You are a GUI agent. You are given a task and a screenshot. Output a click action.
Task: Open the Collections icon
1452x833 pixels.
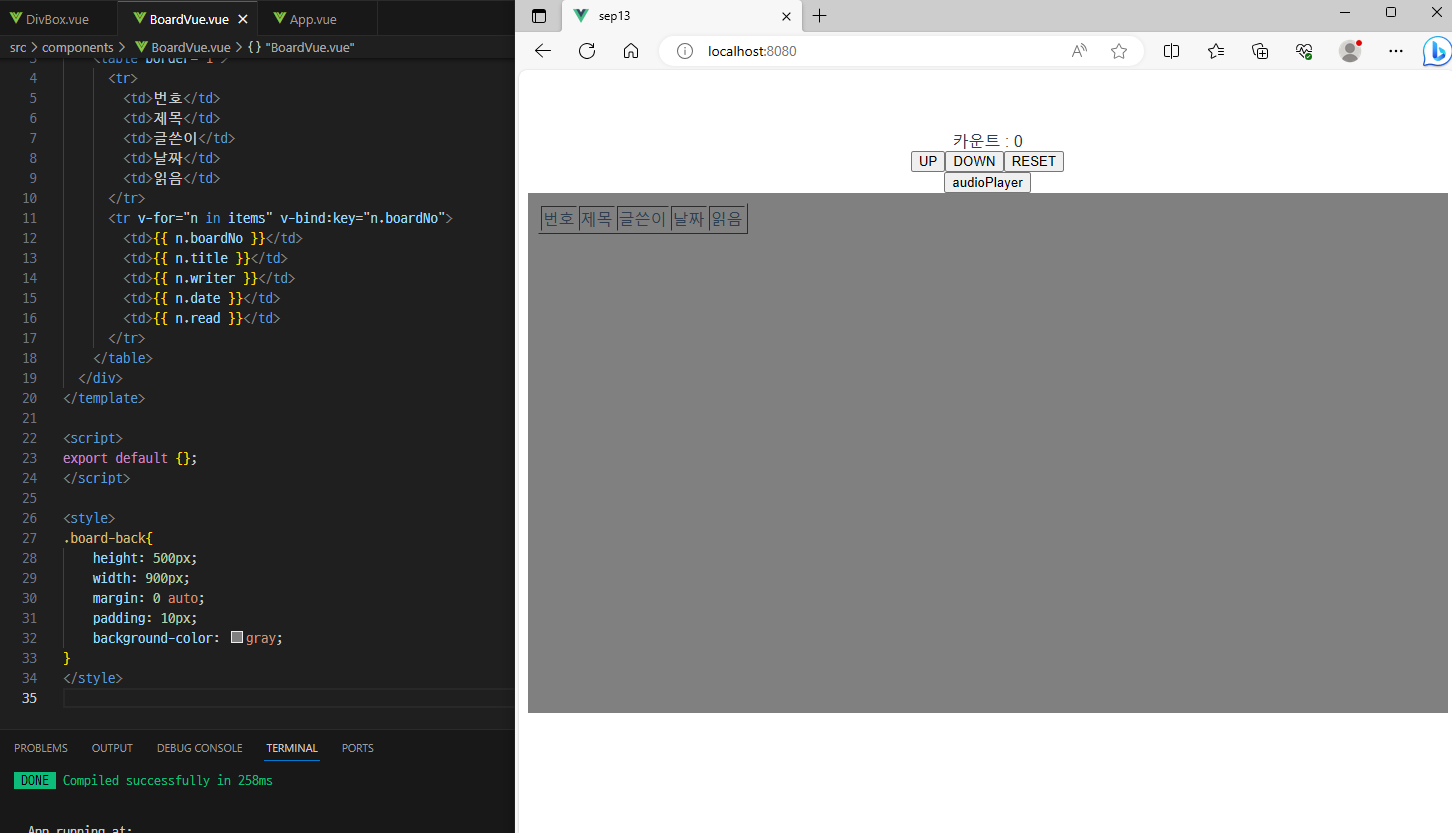click(1260, 51)
